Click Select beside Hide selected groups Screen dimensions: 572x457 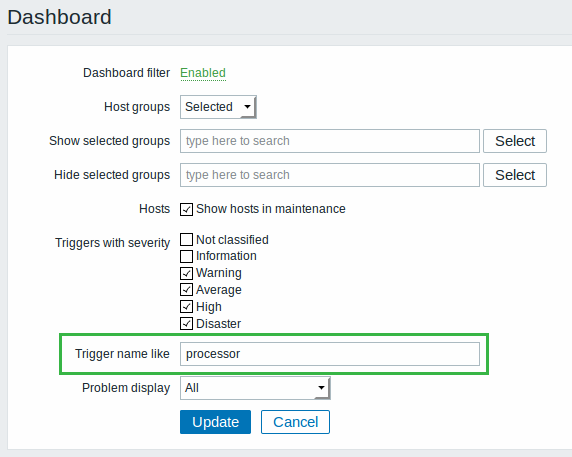coord(515,175)
